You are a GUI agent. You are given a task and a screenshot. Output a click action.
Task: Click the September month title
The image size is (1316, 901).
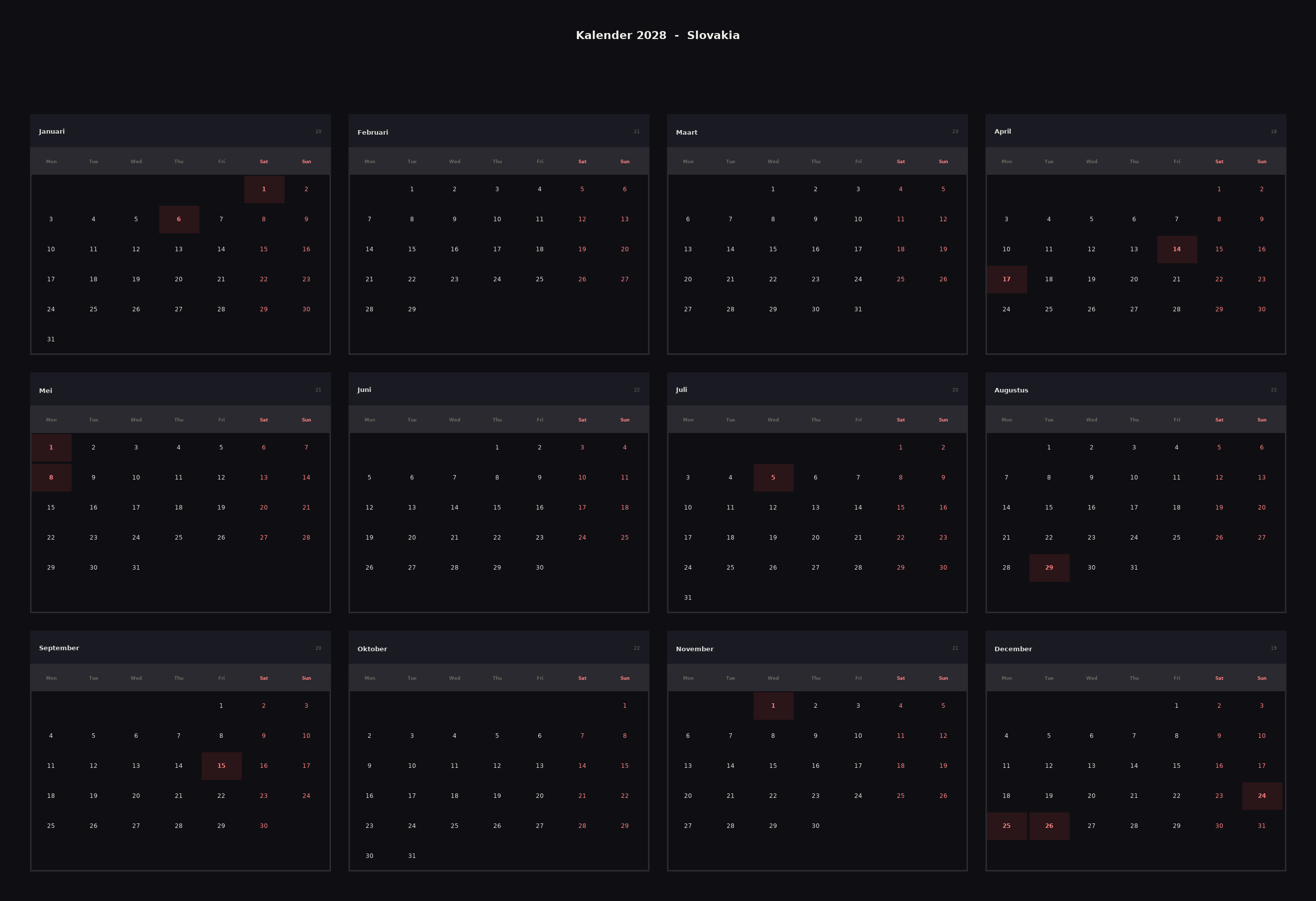(59, 648)
